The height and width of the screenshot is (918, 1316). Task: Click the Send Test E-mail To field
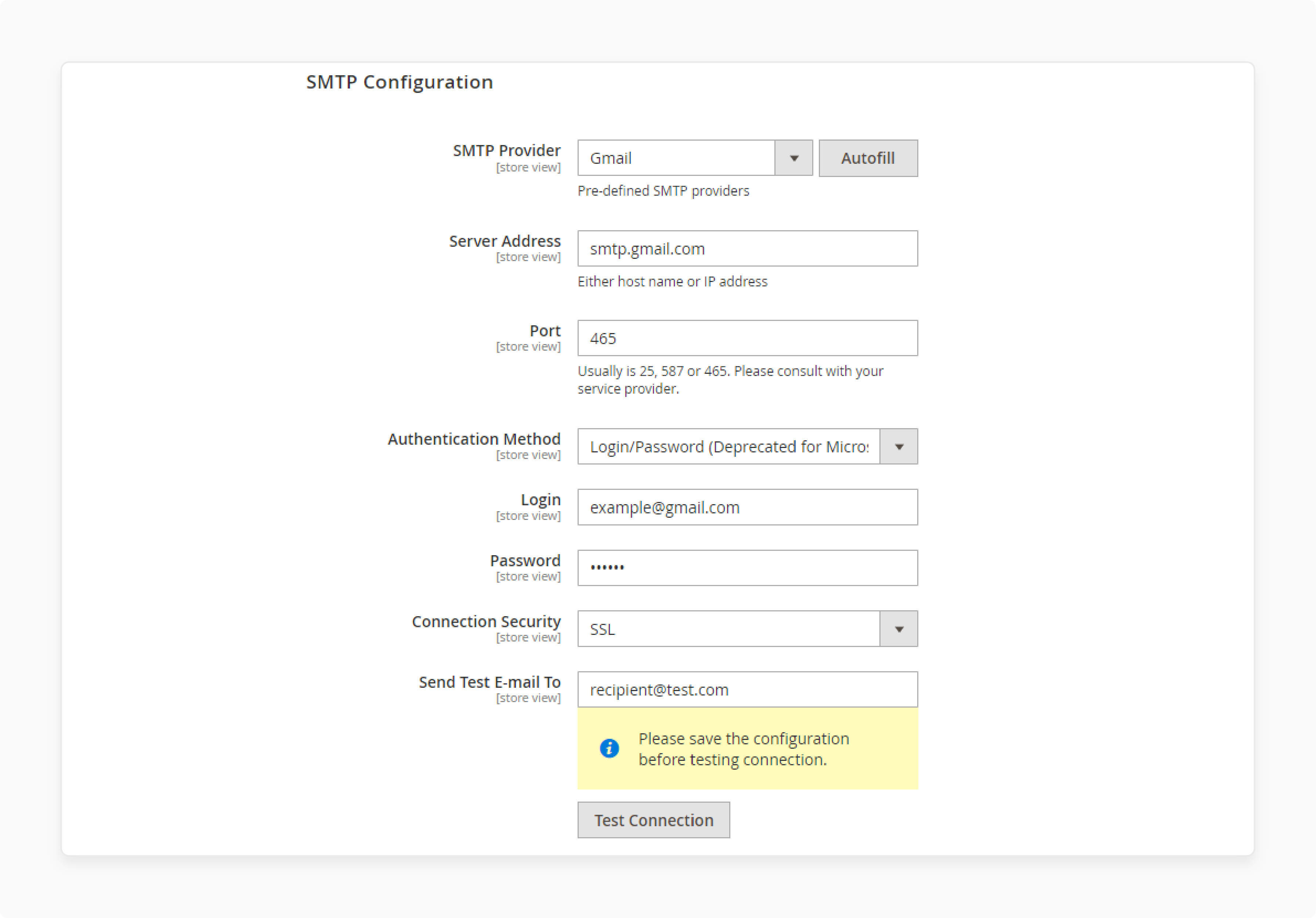click(x=748, y=689)
